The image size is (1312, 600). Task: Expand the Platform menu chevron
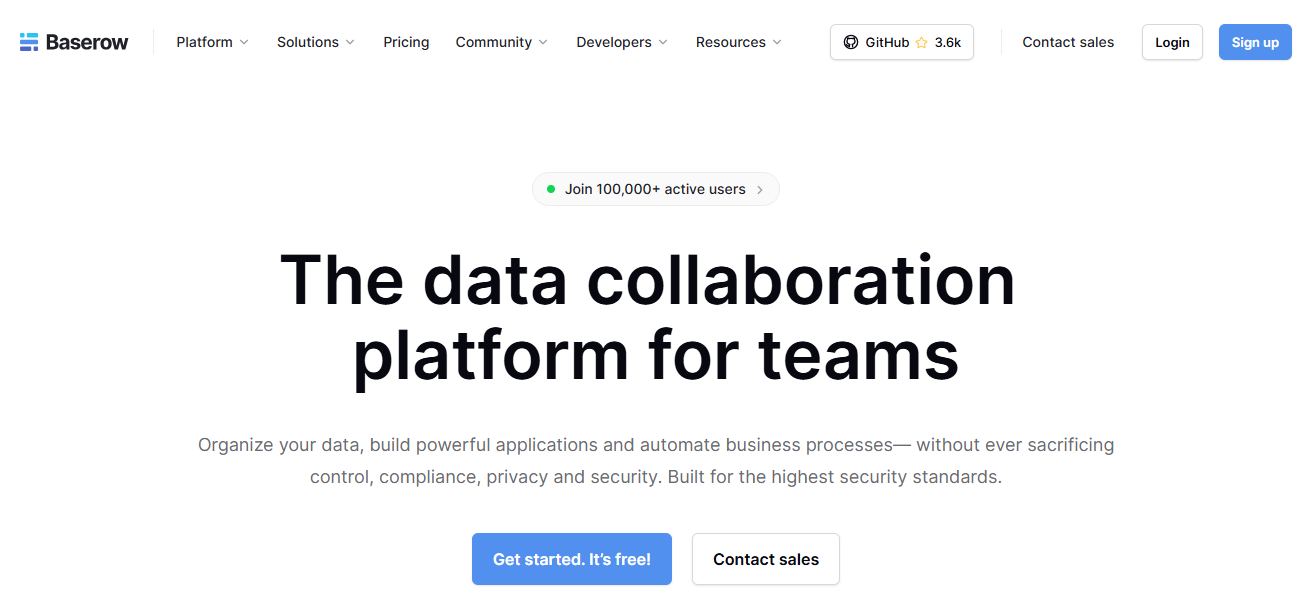244,42
